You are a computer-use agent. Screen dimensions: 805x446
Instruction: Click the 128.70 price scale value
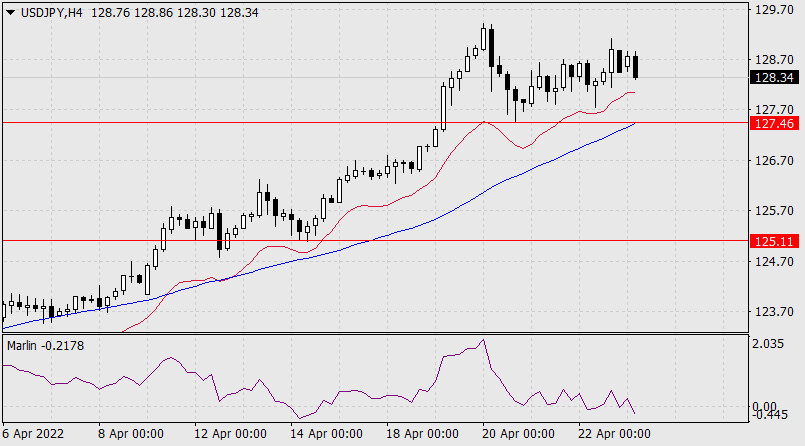click(774, 60)
